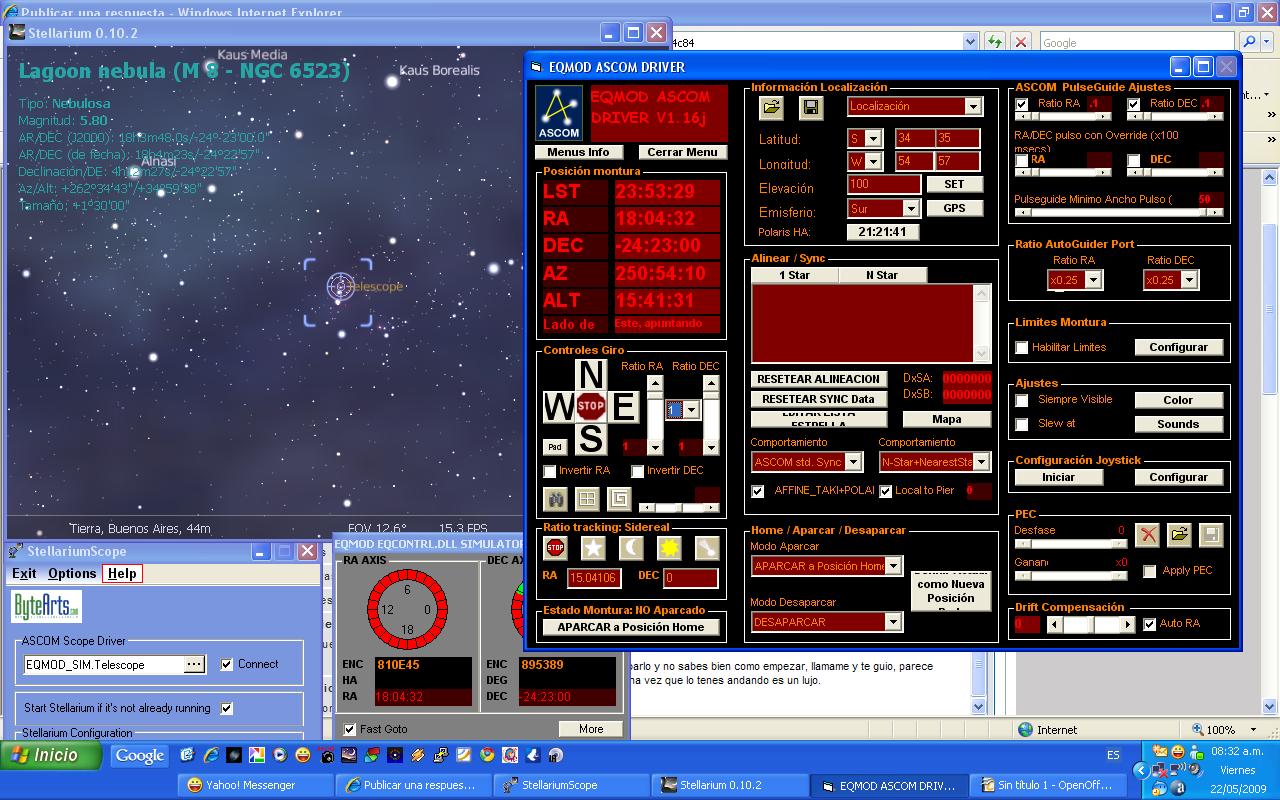Slew south with the S button
Screen dimensions: 1280x800
tap(591, 439)
